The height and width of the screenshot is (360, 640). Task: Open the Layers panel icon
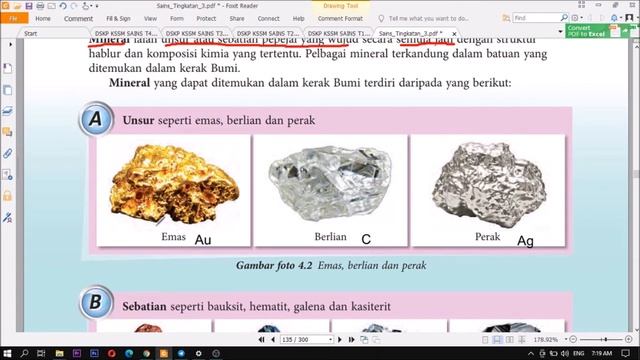pyautogui.click(x=7, y=111)
